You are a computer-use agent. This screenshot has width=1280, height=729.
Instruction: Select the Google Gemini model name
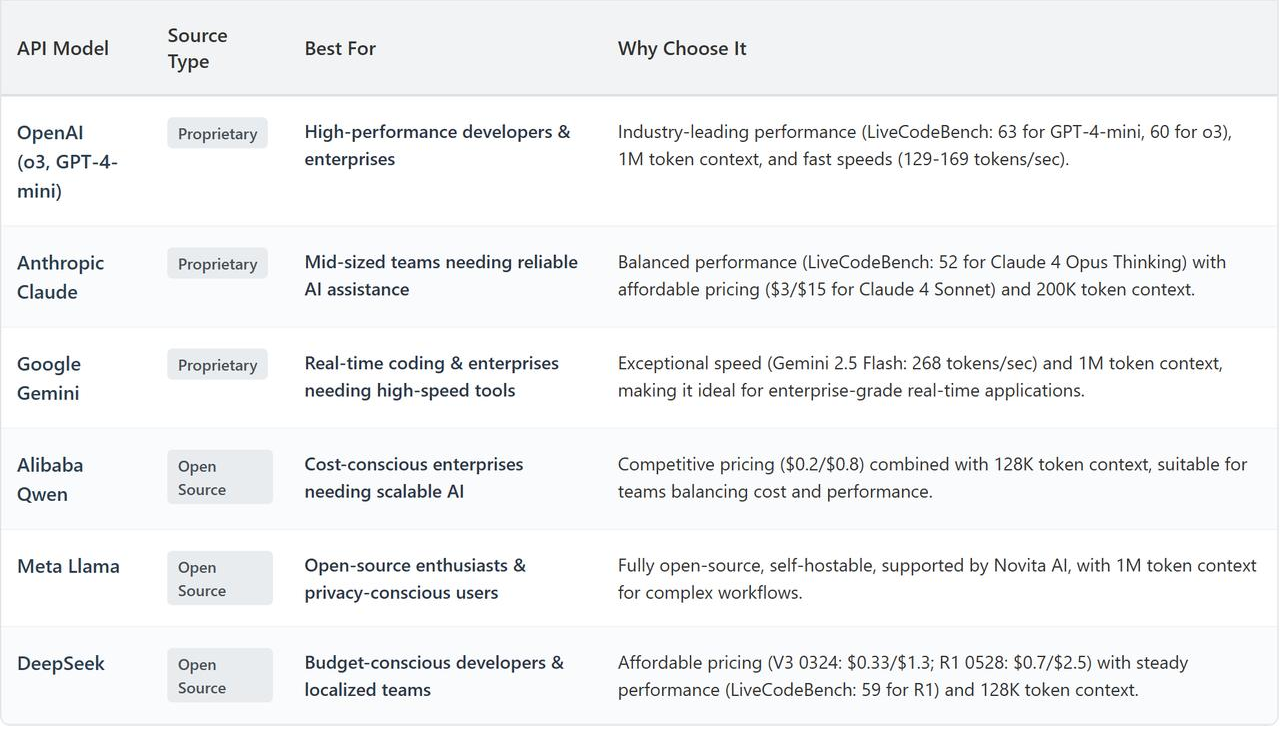(49, 378)
